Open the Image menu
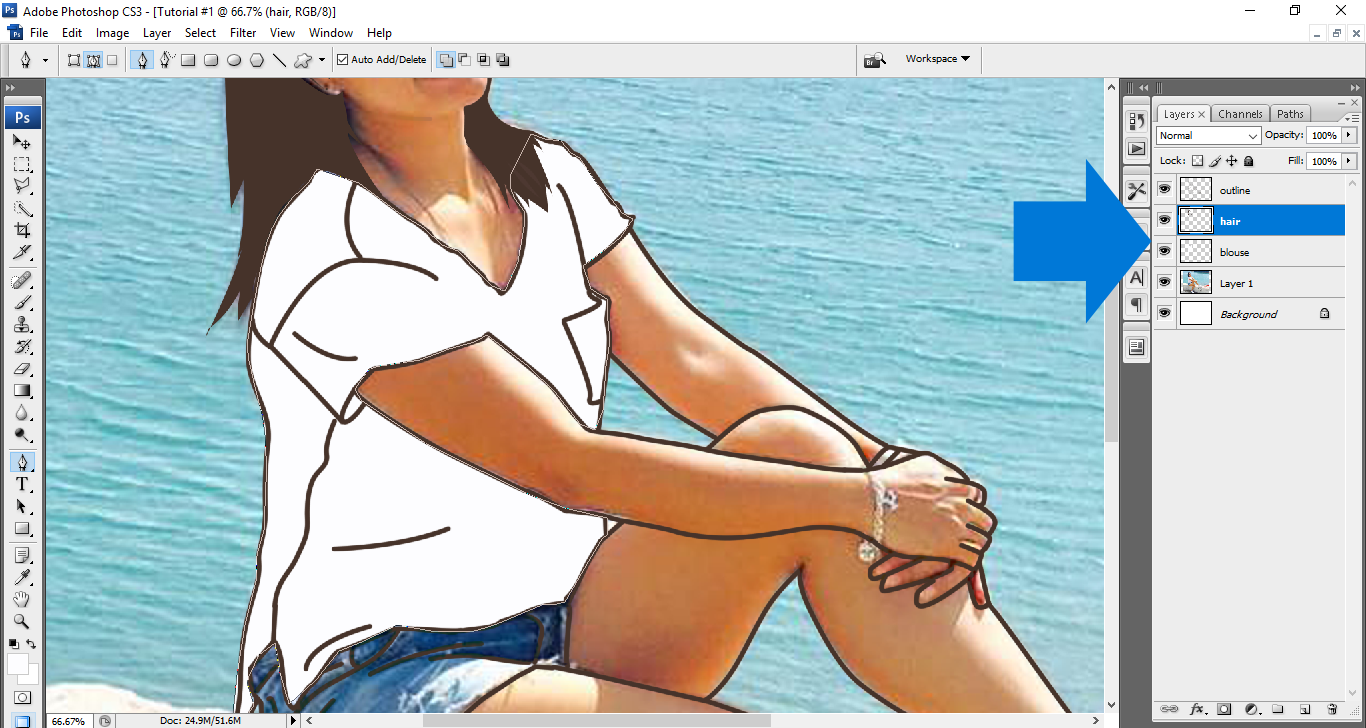Screen dimensions: 1366x728 pyautogui.click(x=112, y=33)
